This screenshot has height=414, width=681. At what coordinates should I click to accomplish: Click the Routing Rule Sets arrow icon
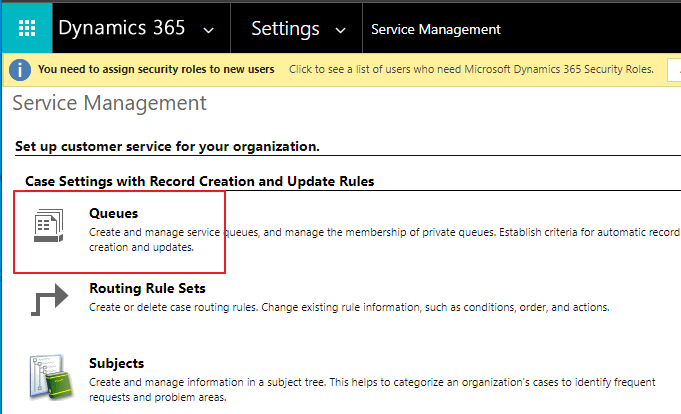[49, 299]
